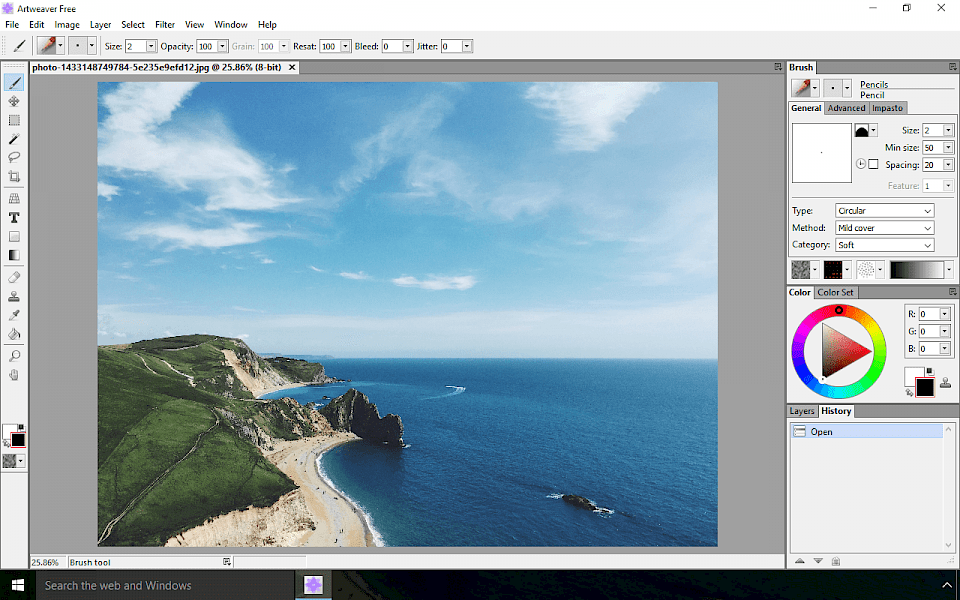
Task: Open the Layer menu
Action: (100, 24)
